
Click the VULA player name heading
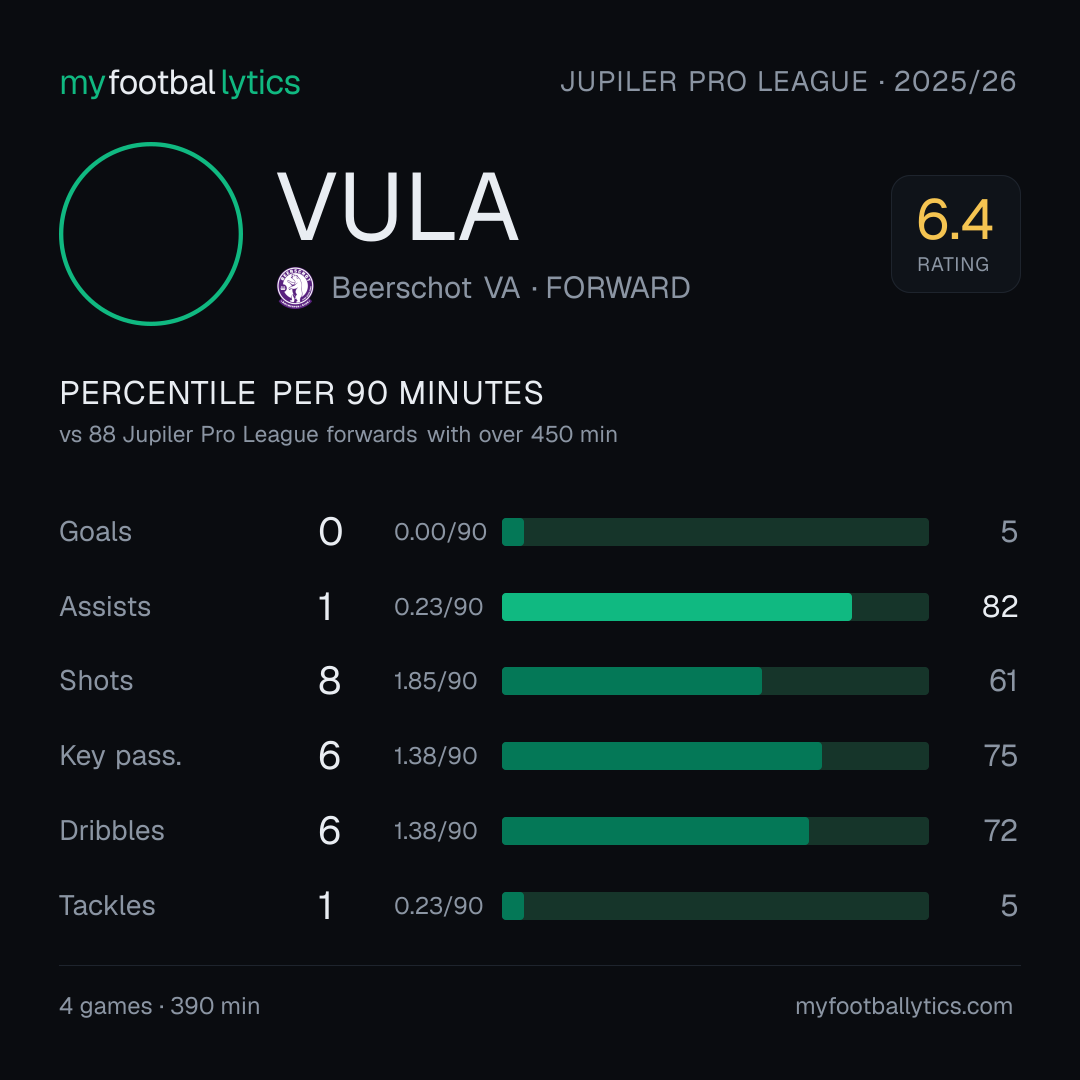[x=397, y=207]
